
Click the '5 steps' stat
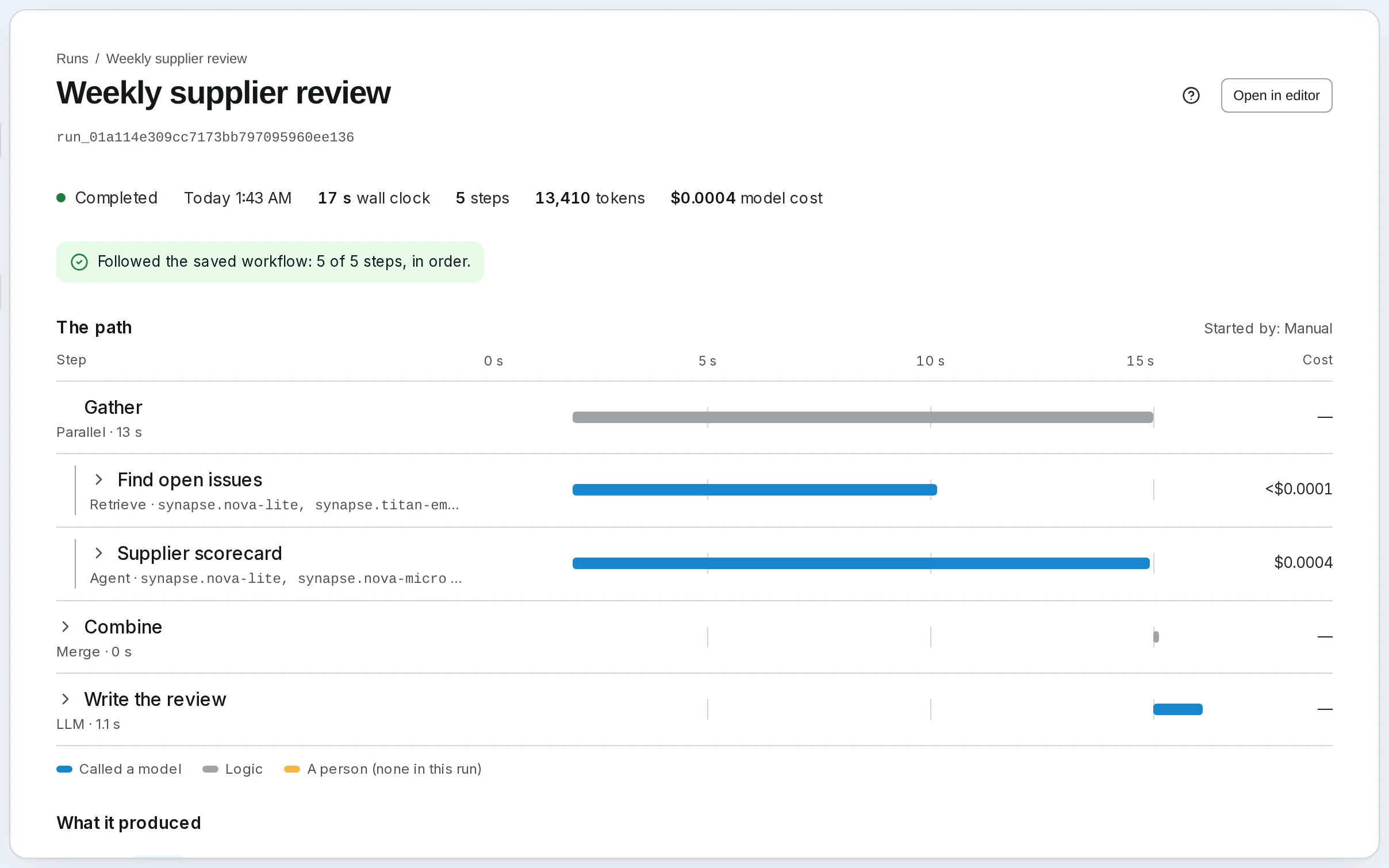pos(482,198)
